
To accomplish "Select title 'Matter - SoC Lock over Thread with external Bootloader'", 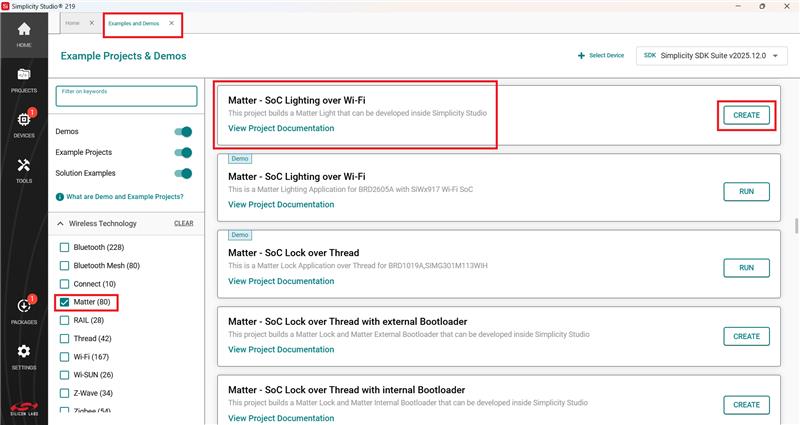I will coord(347,322).
